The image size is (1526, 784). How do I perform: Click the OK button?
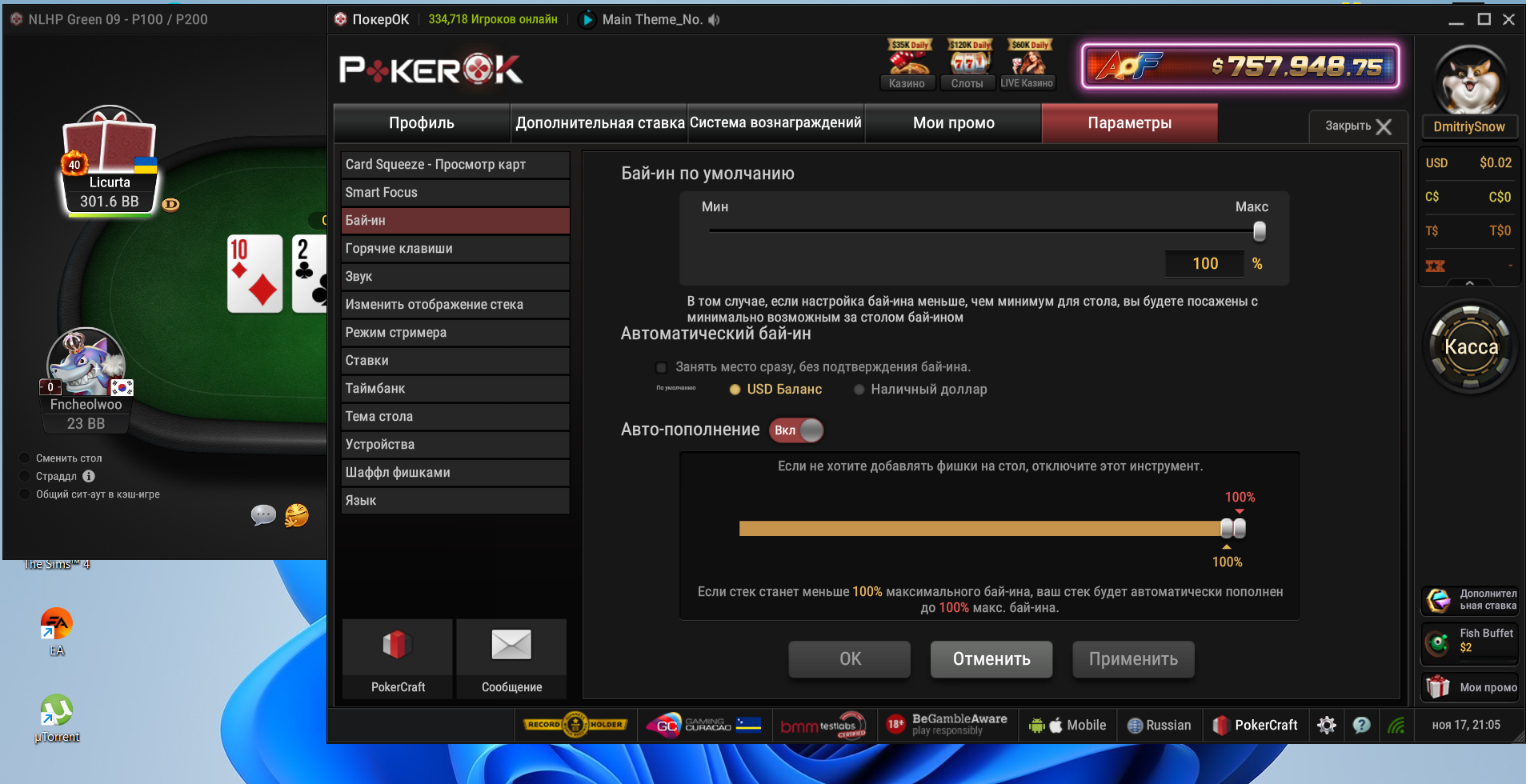[850, 659]
